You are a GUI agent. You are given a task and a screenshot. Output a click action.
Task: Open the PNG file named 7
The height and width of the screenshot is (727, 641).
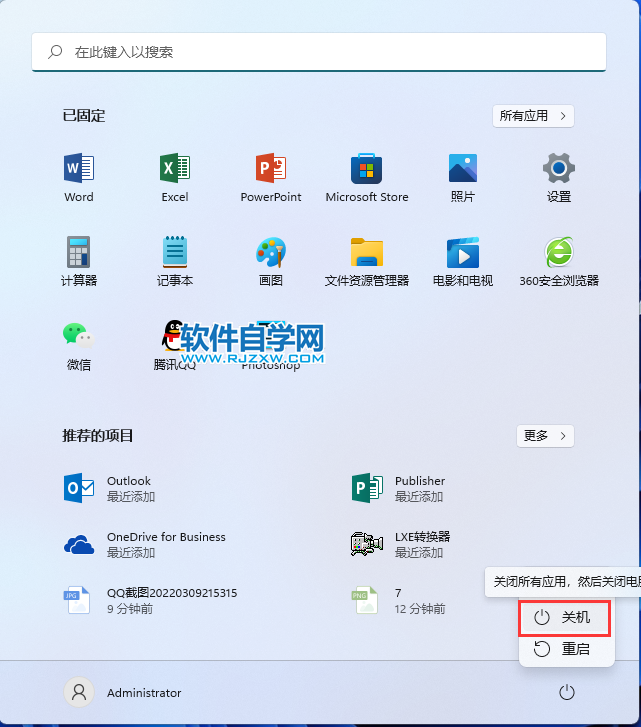tap(399, 600)
